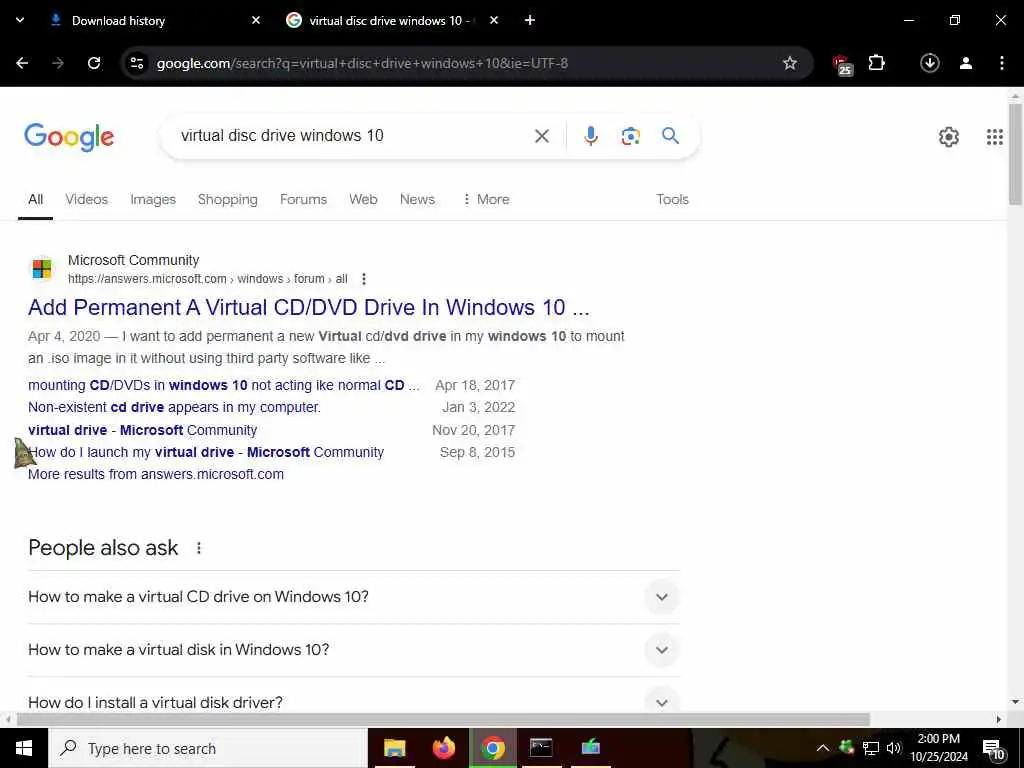
Task: Open Add Permanent A Virtual CD/DVD Drive result
Action: point(309,307)
